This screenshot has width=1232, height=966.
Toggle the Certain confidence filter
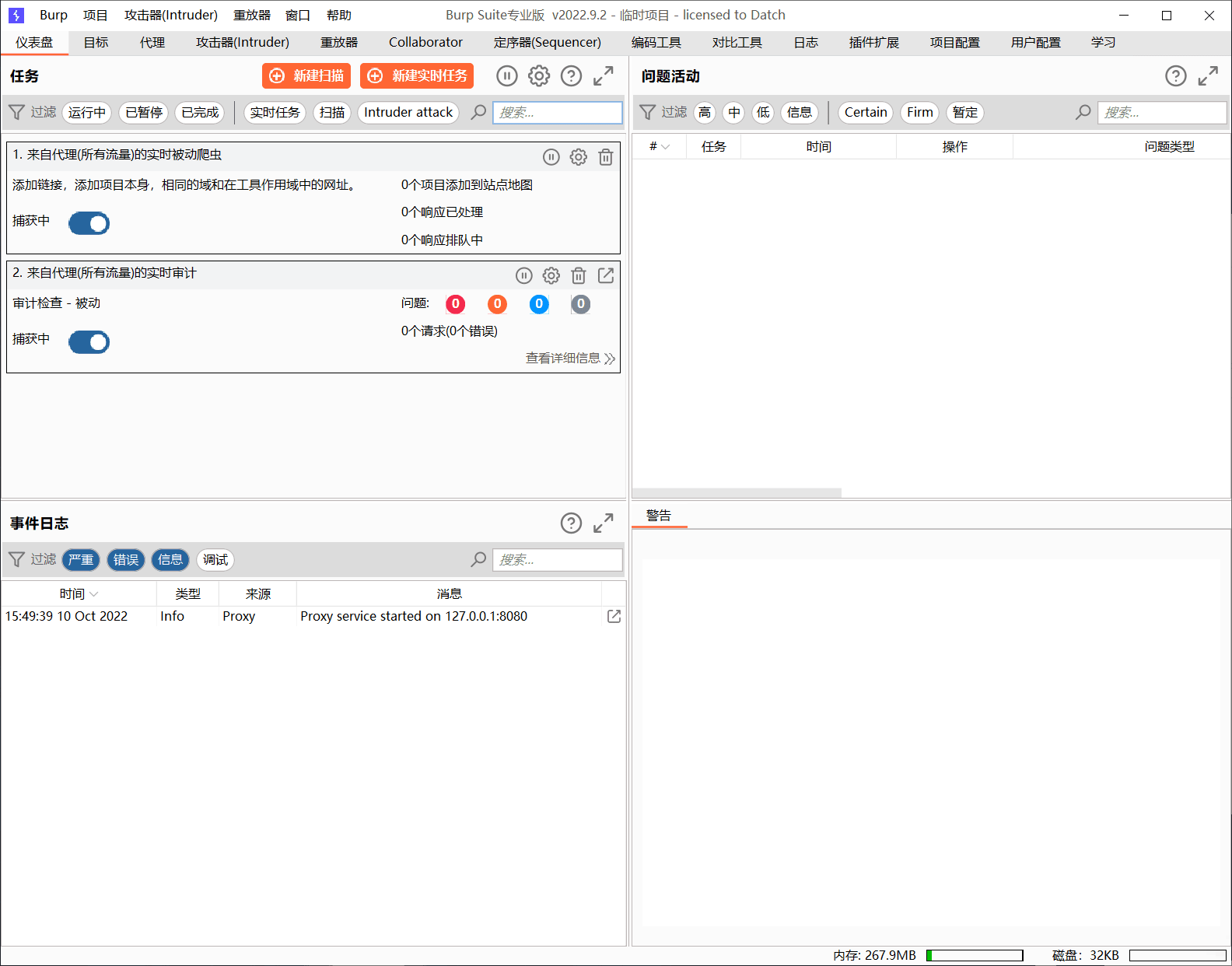(x=866, y=113)
